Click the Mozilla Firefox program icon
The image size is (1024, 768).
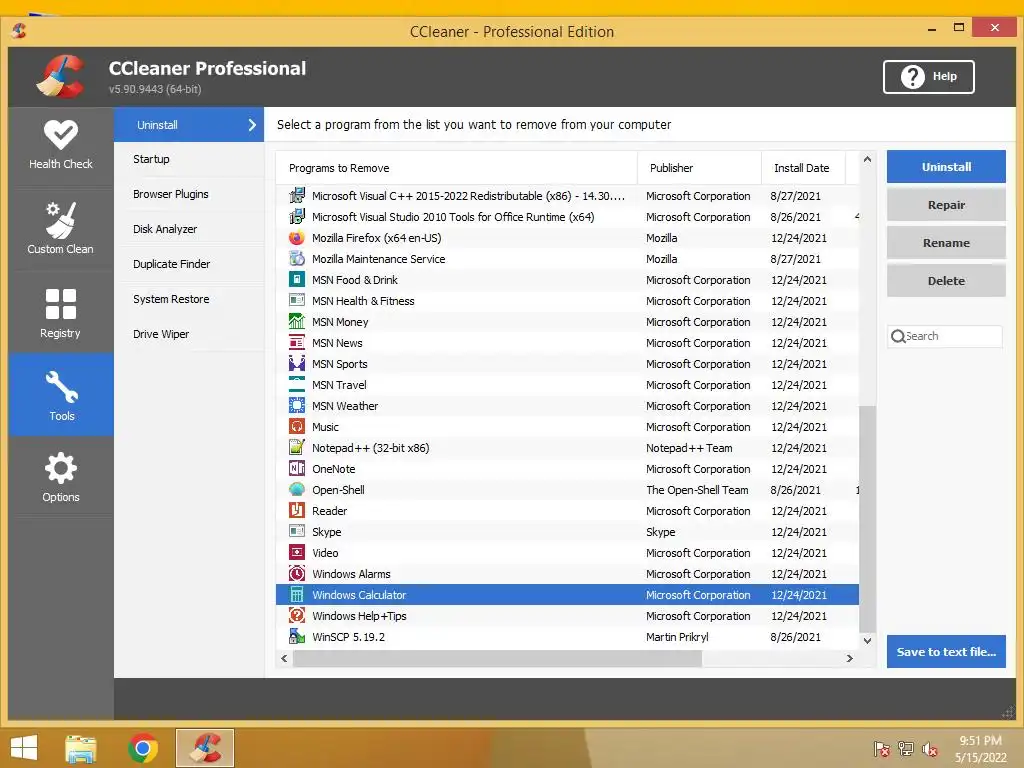click(x=296, y=238)
